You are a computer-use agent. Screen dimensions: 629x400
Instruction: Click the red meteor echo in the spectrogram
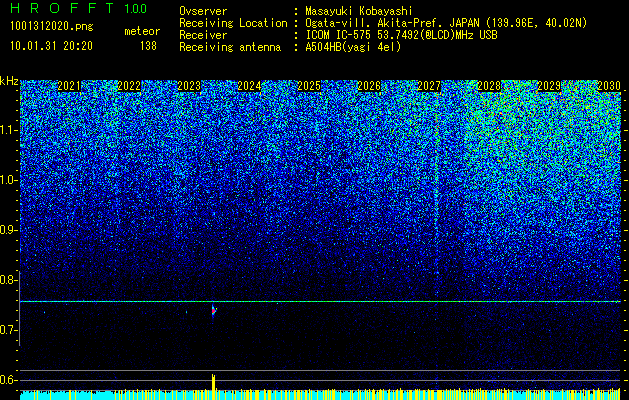click(x=214, y=311)
